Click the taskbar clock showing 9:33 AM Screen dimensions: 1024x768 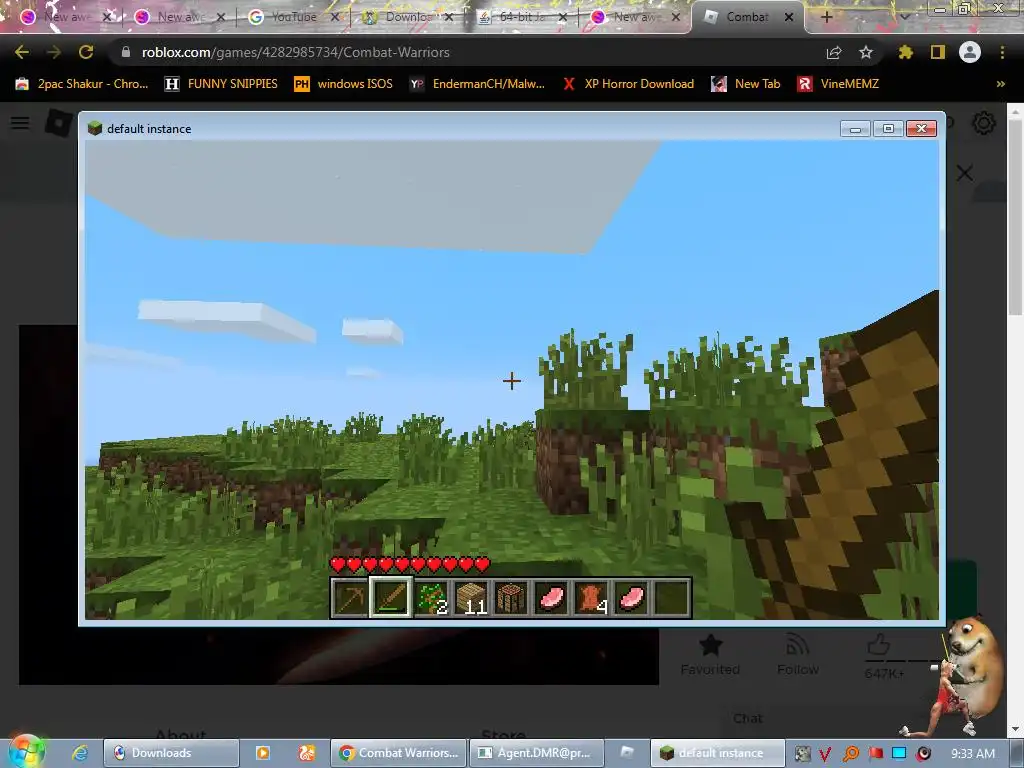pyautogui.click(x=973, y=754)
